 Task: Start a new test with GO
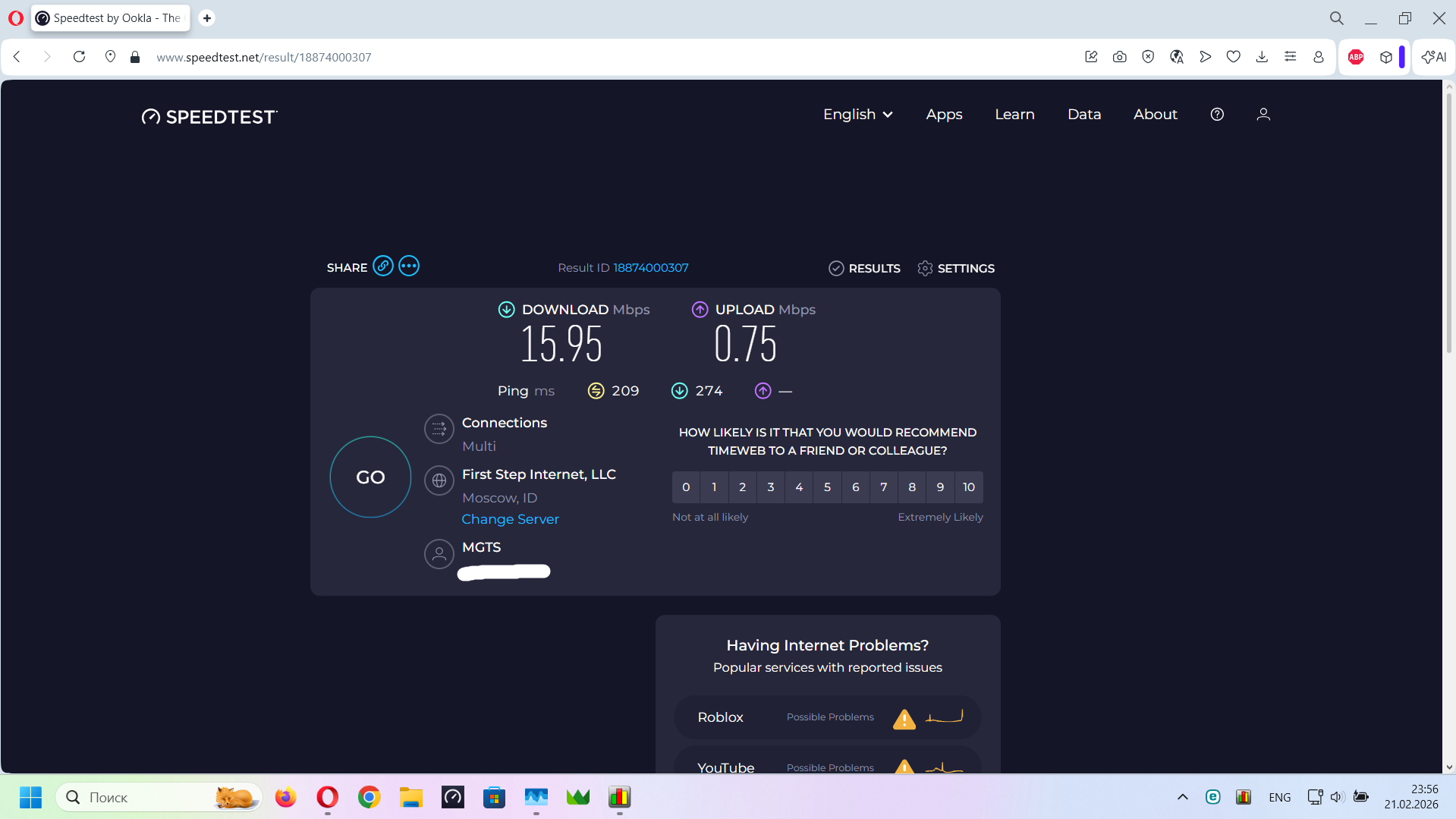(370, 477)
